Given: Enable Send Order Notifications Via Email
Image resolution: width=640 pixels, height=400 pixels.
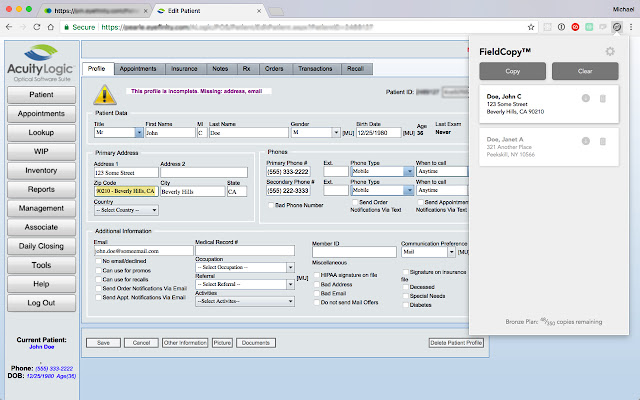Looking at the screenshot, I should pos(98,288).
